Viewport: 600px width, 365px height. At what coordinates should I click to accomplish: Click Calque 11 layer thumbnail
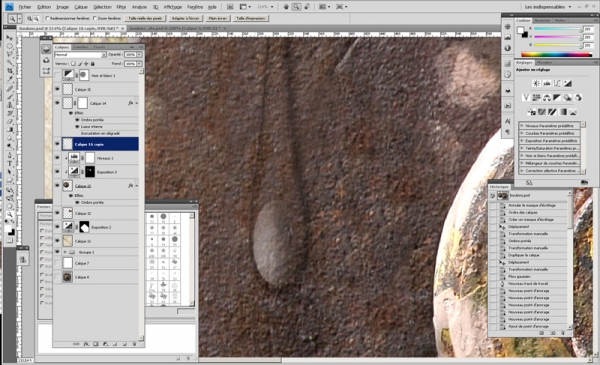pos(68,241)
